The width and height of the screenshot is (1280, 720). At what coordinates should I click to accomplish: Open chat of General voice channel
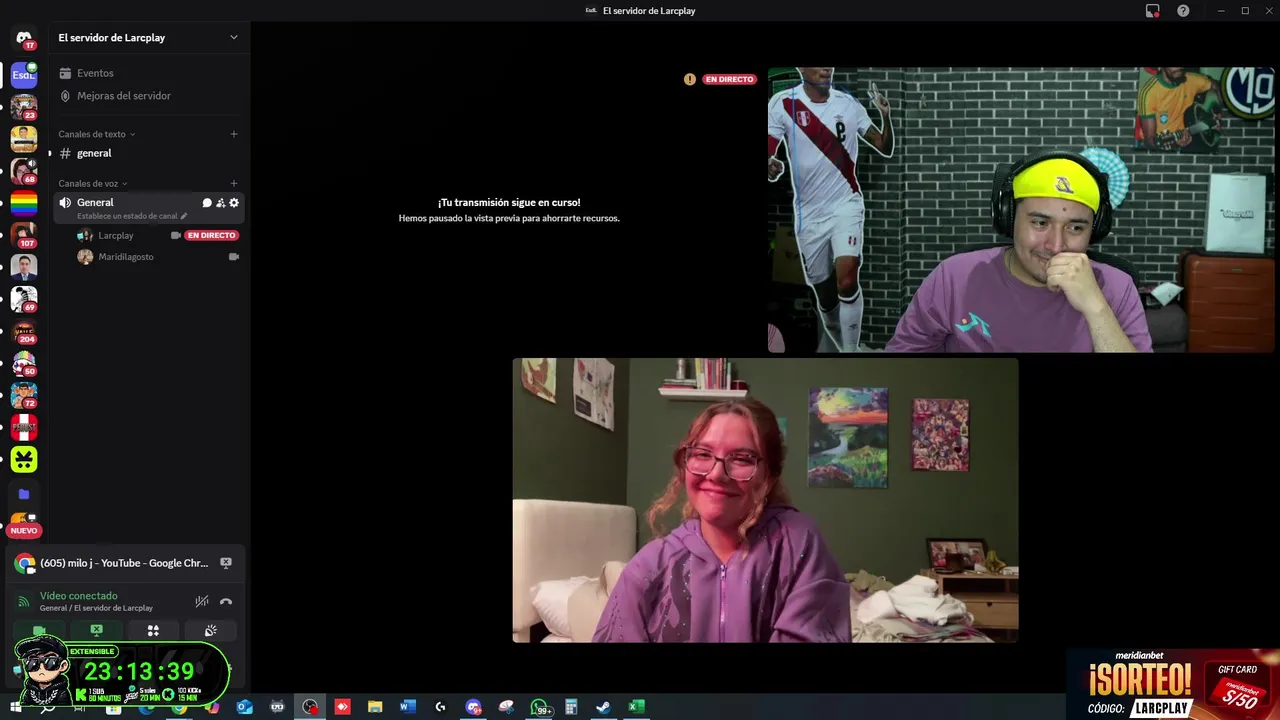point(207,203)
